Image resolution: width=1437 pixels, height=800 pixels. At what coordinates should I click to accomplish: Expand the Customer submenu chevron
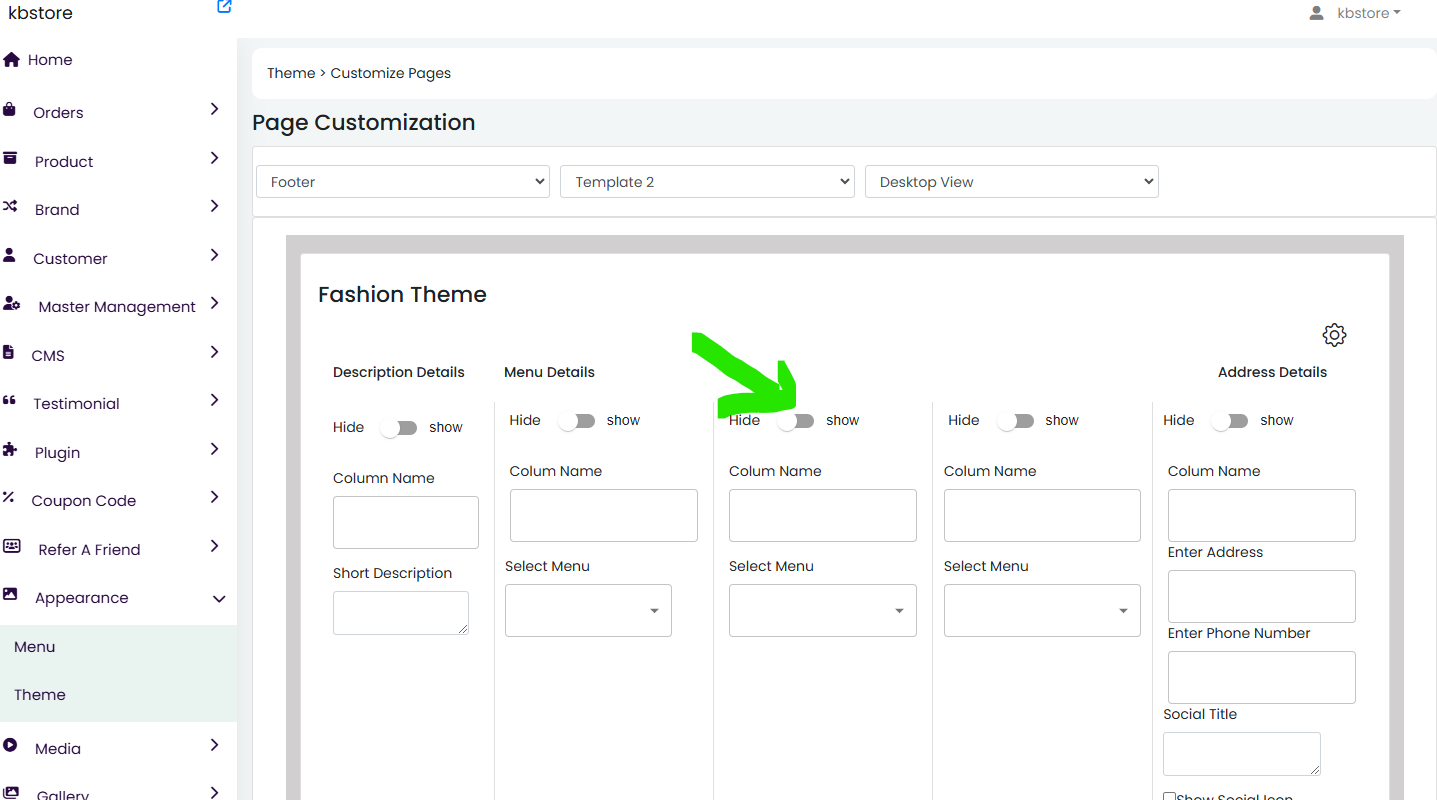point(214,255)
